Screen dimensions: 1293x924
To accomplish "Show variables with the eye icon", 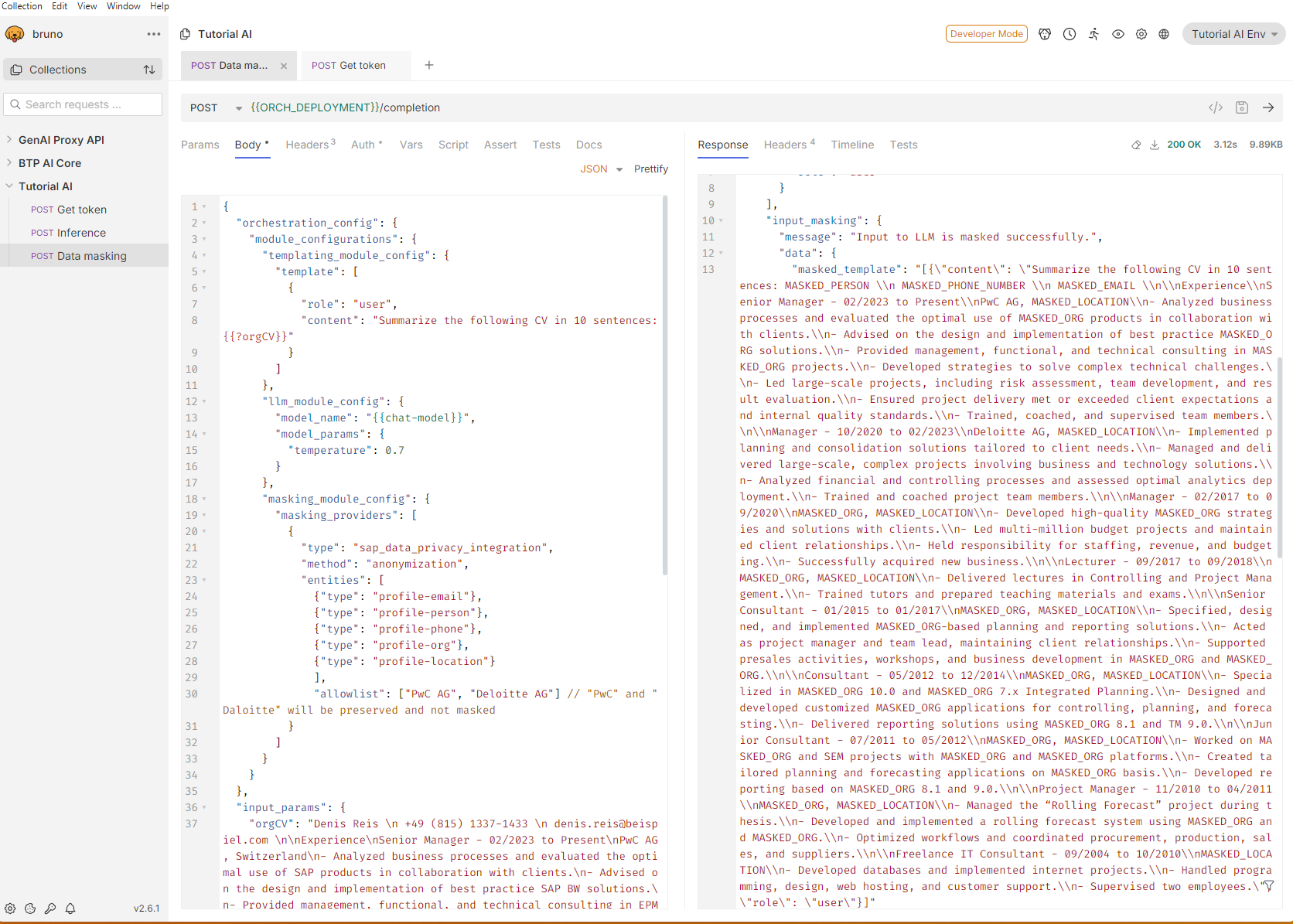I will click(x=1118, y=34).
